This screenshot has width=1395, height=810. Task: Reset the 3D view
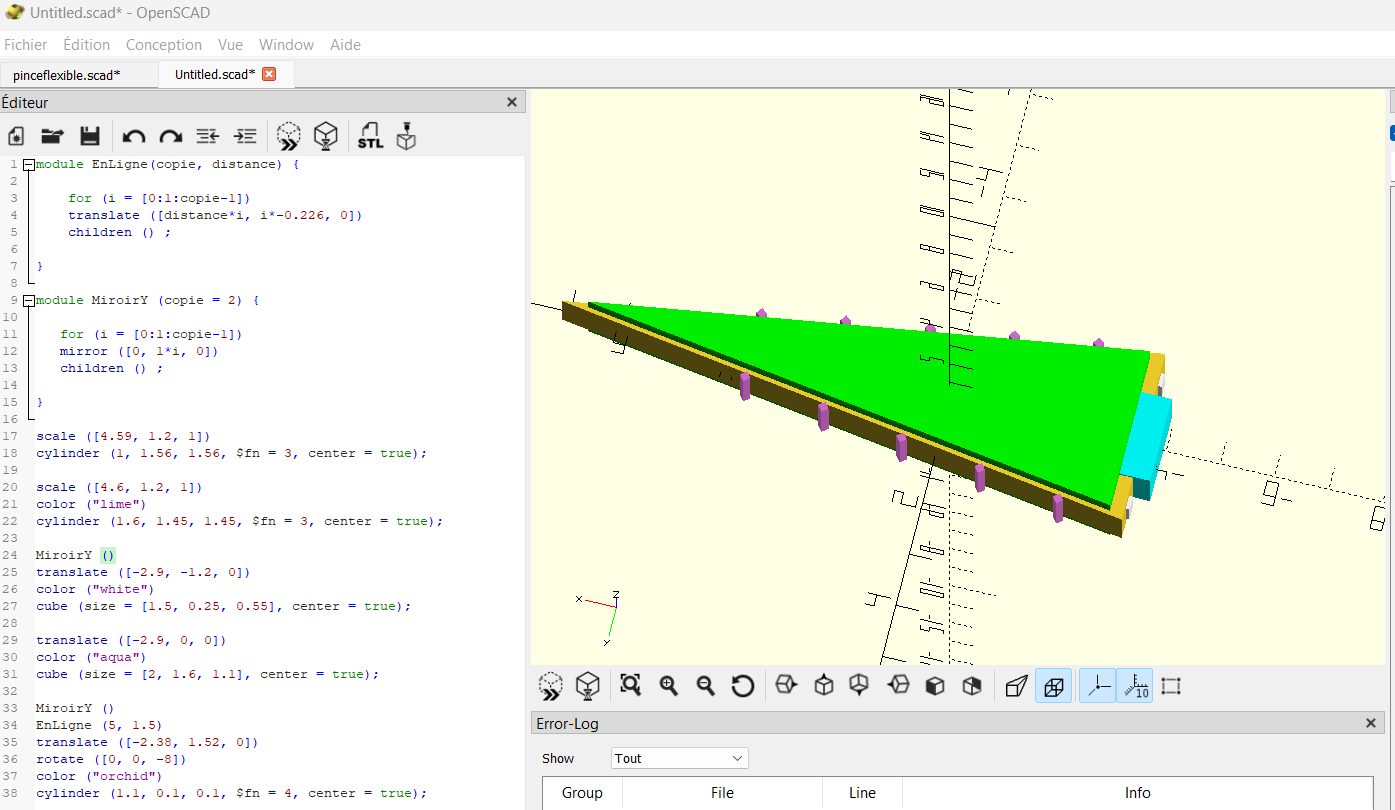pos(742,685)
